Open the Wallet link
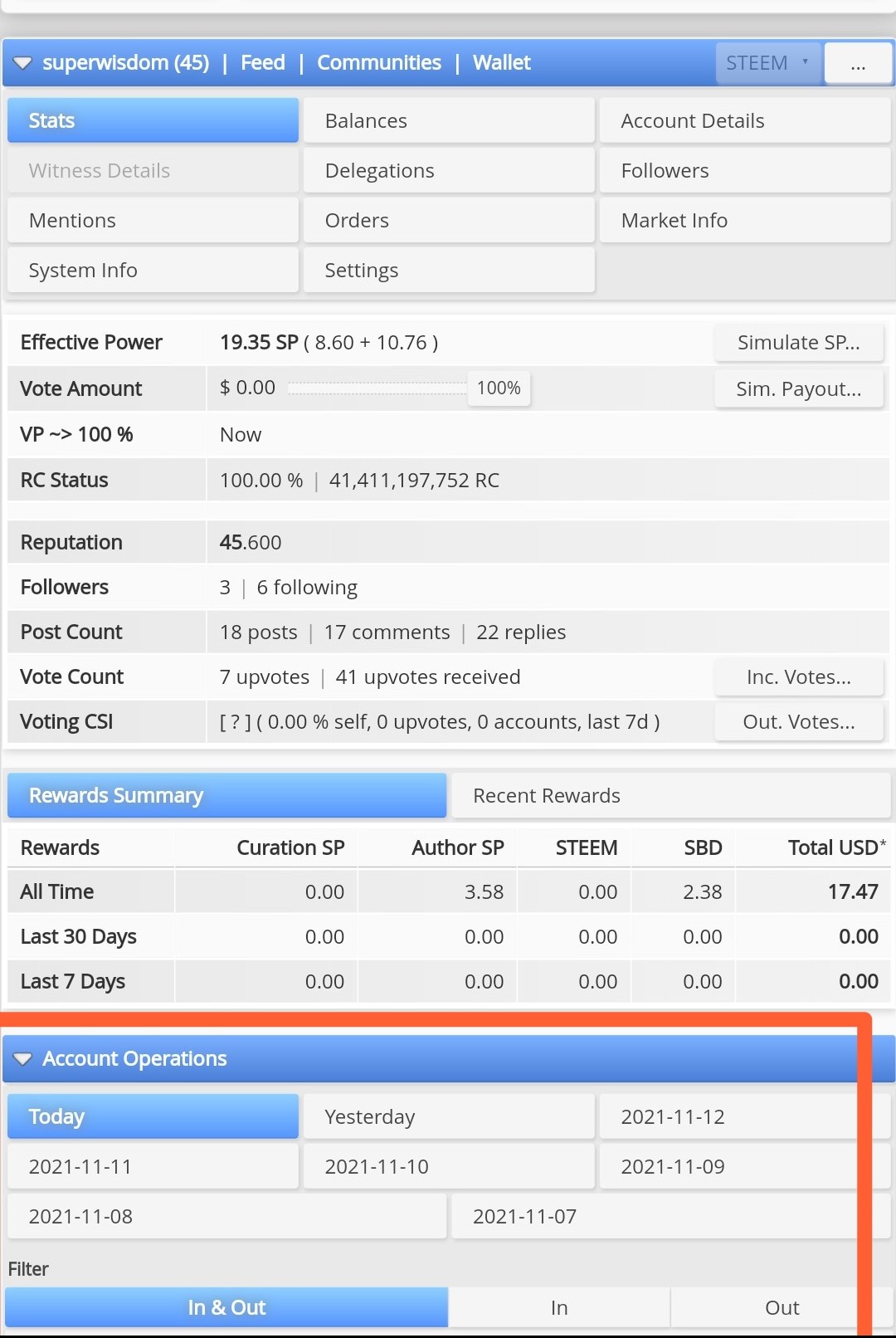896x1338 pixels. coord(502,62)
